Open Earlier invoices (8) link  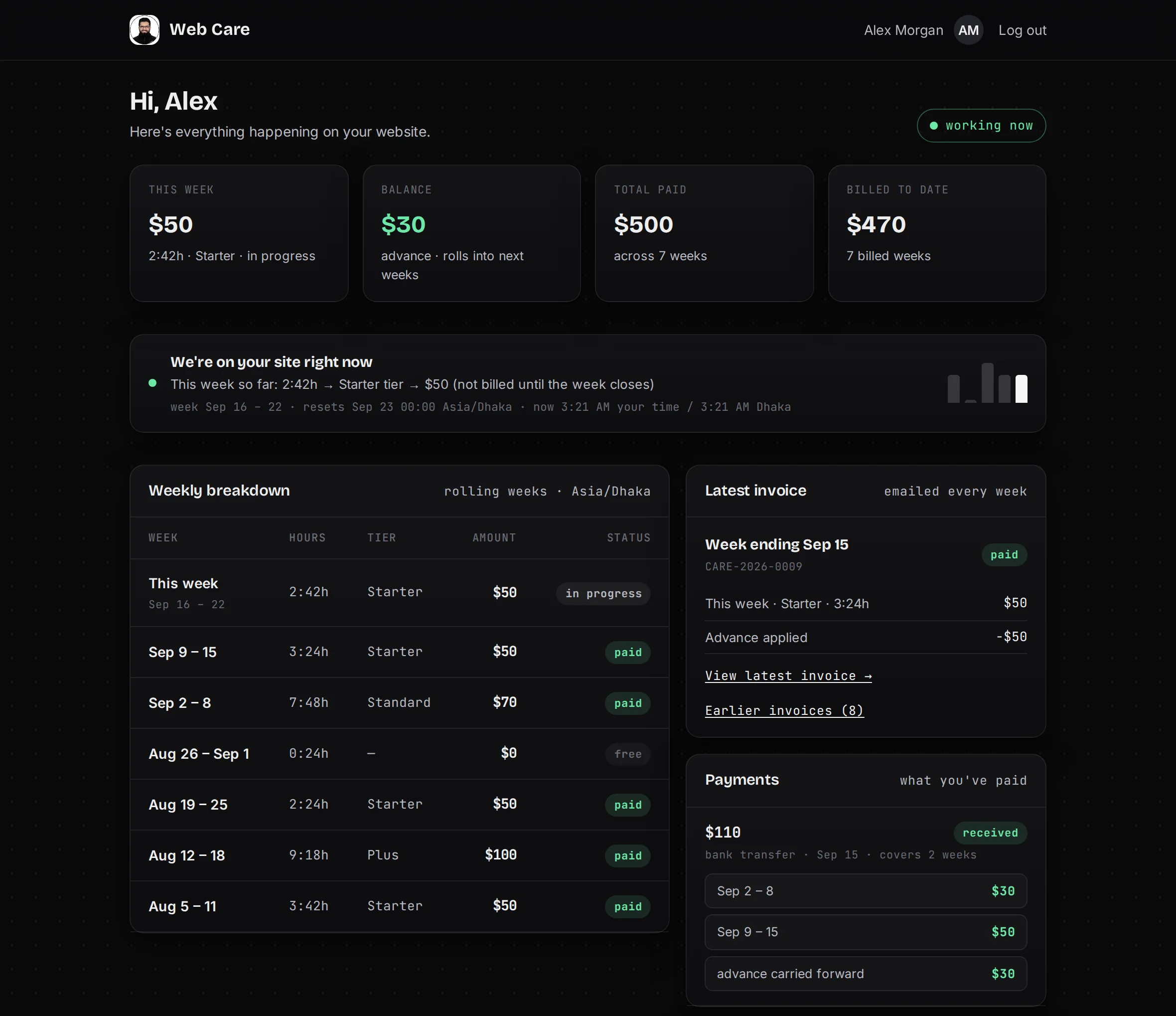(784, 710)
